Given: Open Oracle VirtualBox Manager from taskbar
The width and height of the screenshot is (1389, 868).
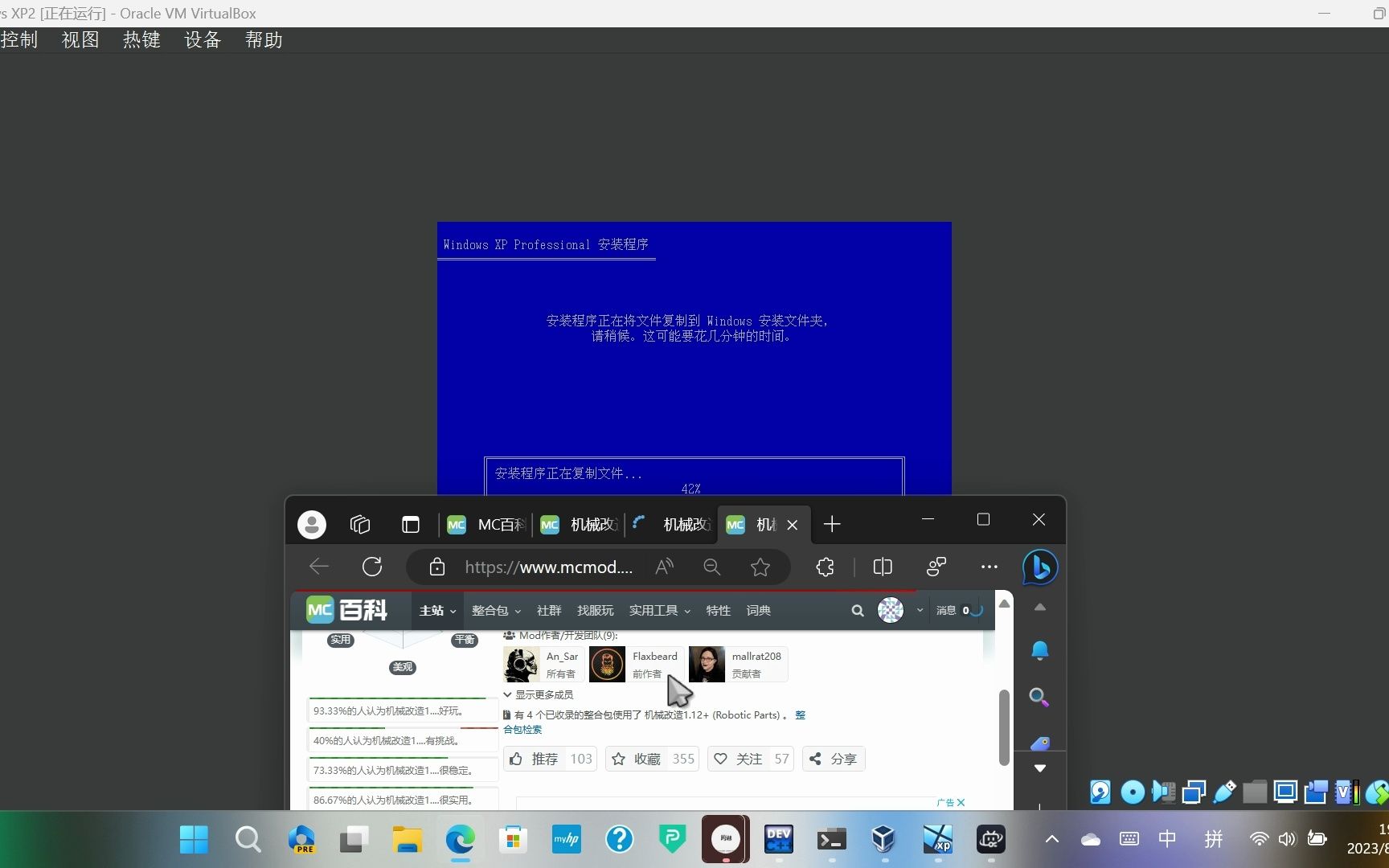Looking at the screenshot, I should (x=883, y=839).
